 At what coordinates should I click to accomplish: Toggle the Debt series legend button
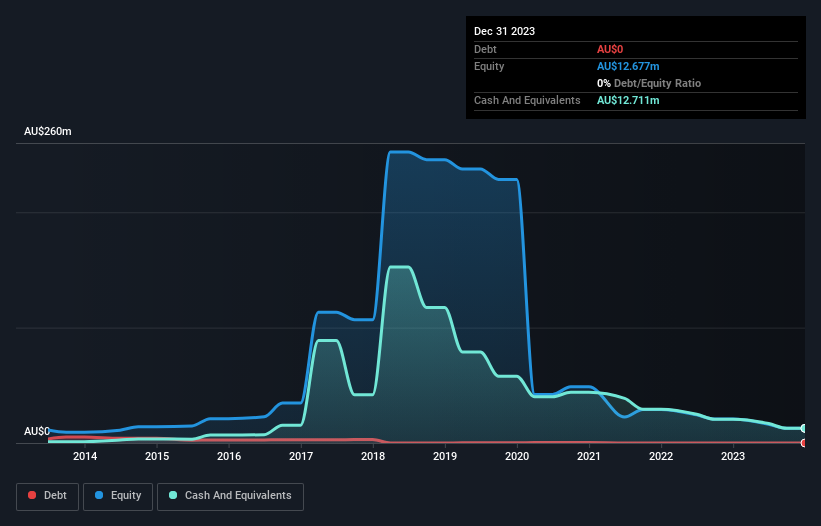click(x=48, y=496)
